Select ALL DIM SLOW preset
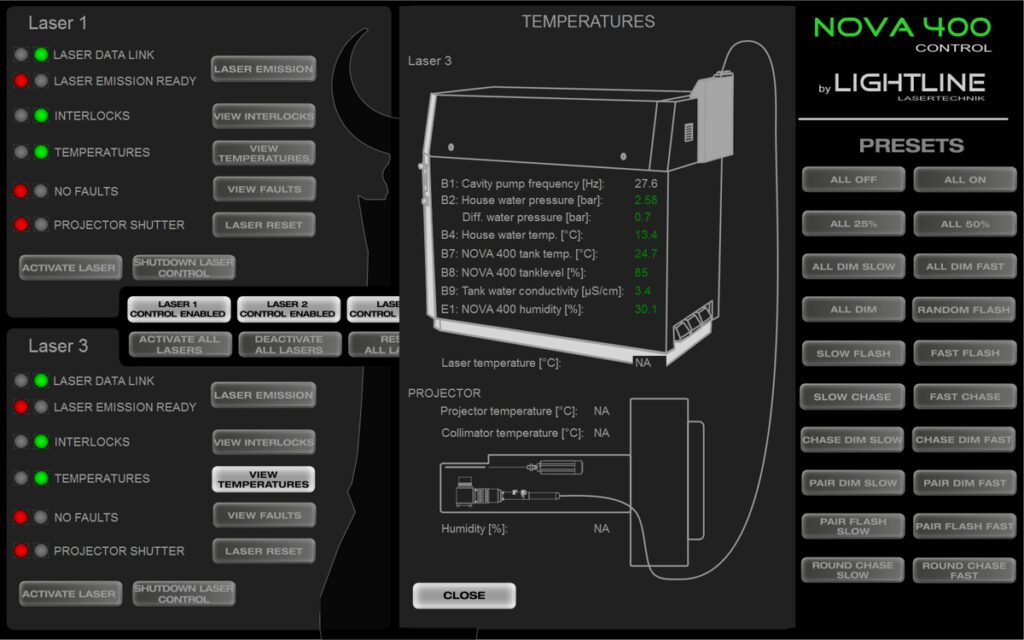This screenshot has height=640, width=1024. pyautogui.click(x=854, y=266)
